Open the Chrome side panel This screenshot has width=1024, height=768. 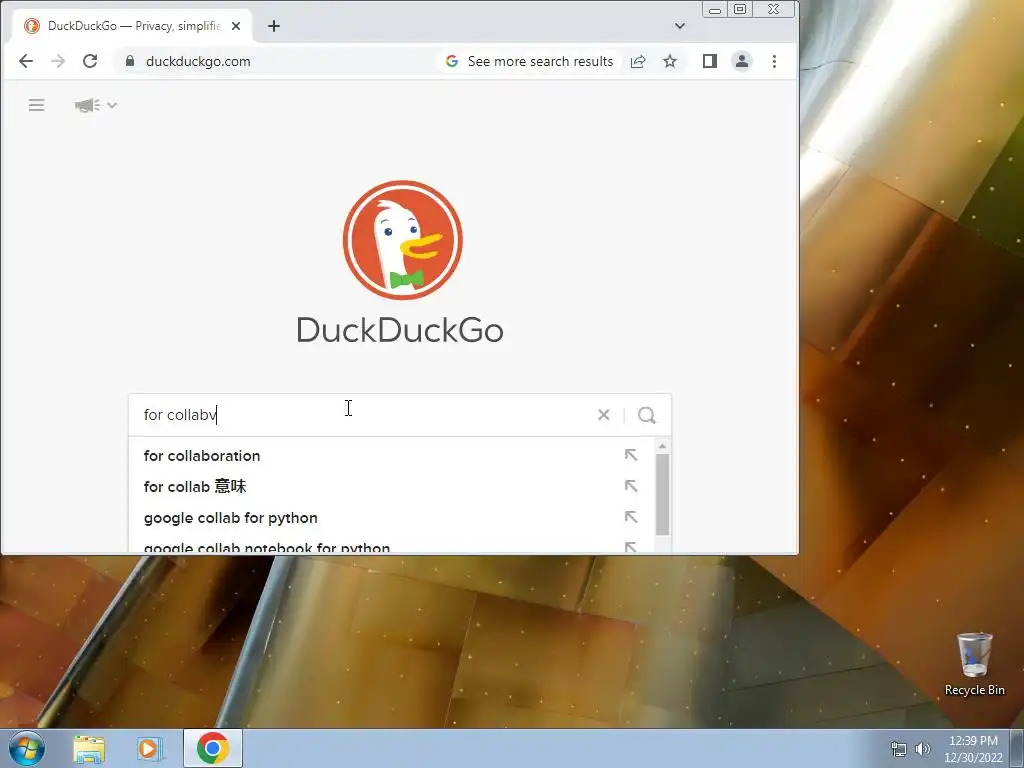pos(710,61)
